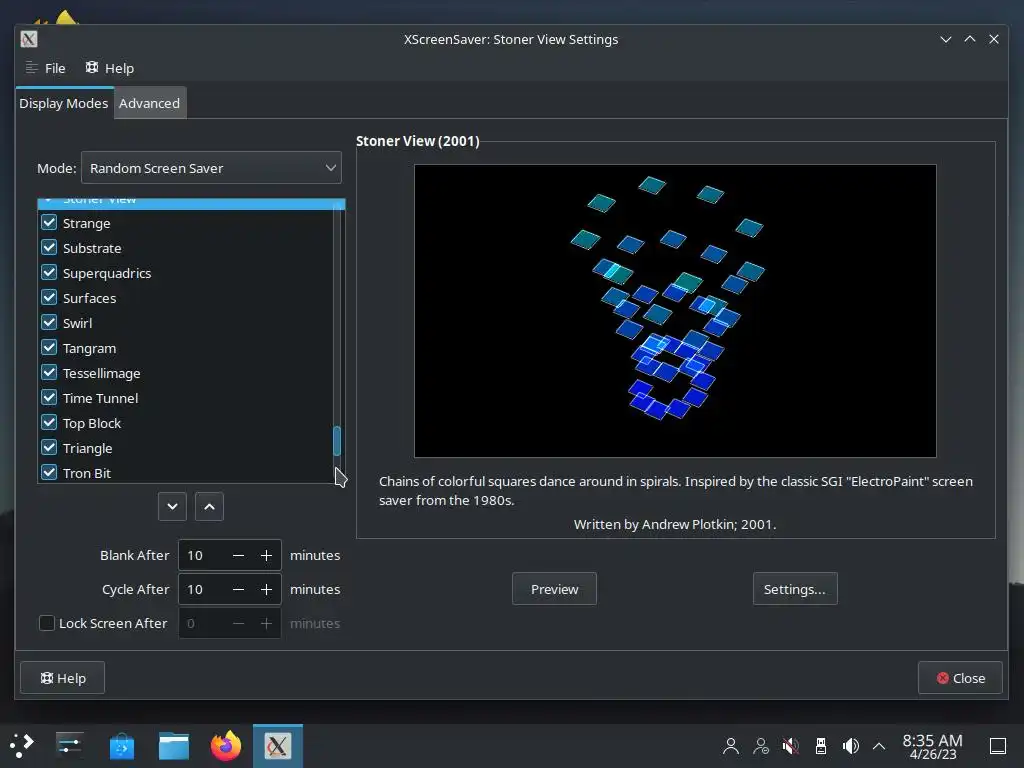Open the application launcher in taskbar

[x=21, y=745]
